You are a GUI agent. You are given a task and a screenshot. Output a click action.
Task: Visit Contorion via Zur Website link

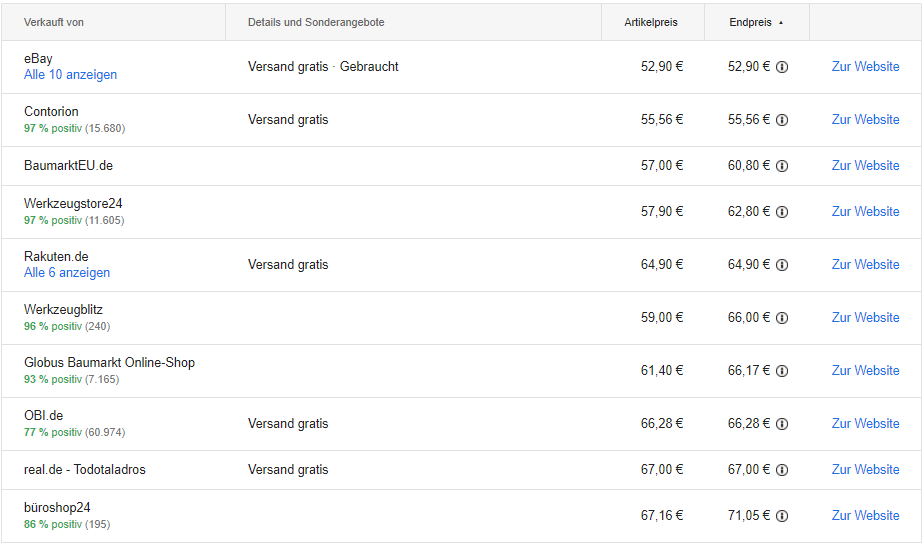tap(865, 120)
